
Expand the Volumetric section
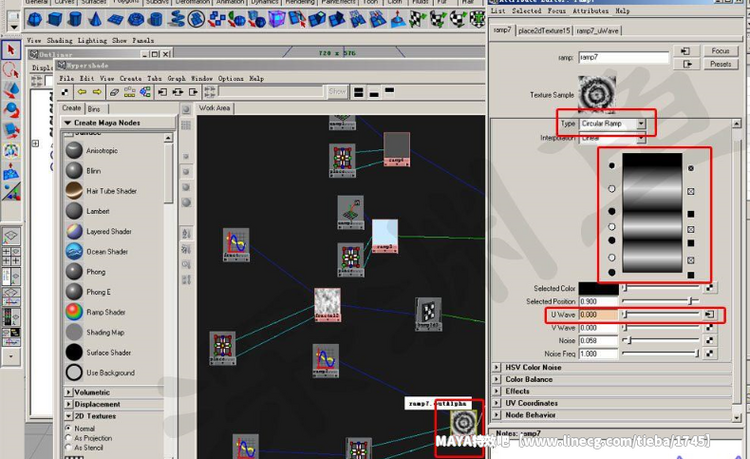point(68,392)
